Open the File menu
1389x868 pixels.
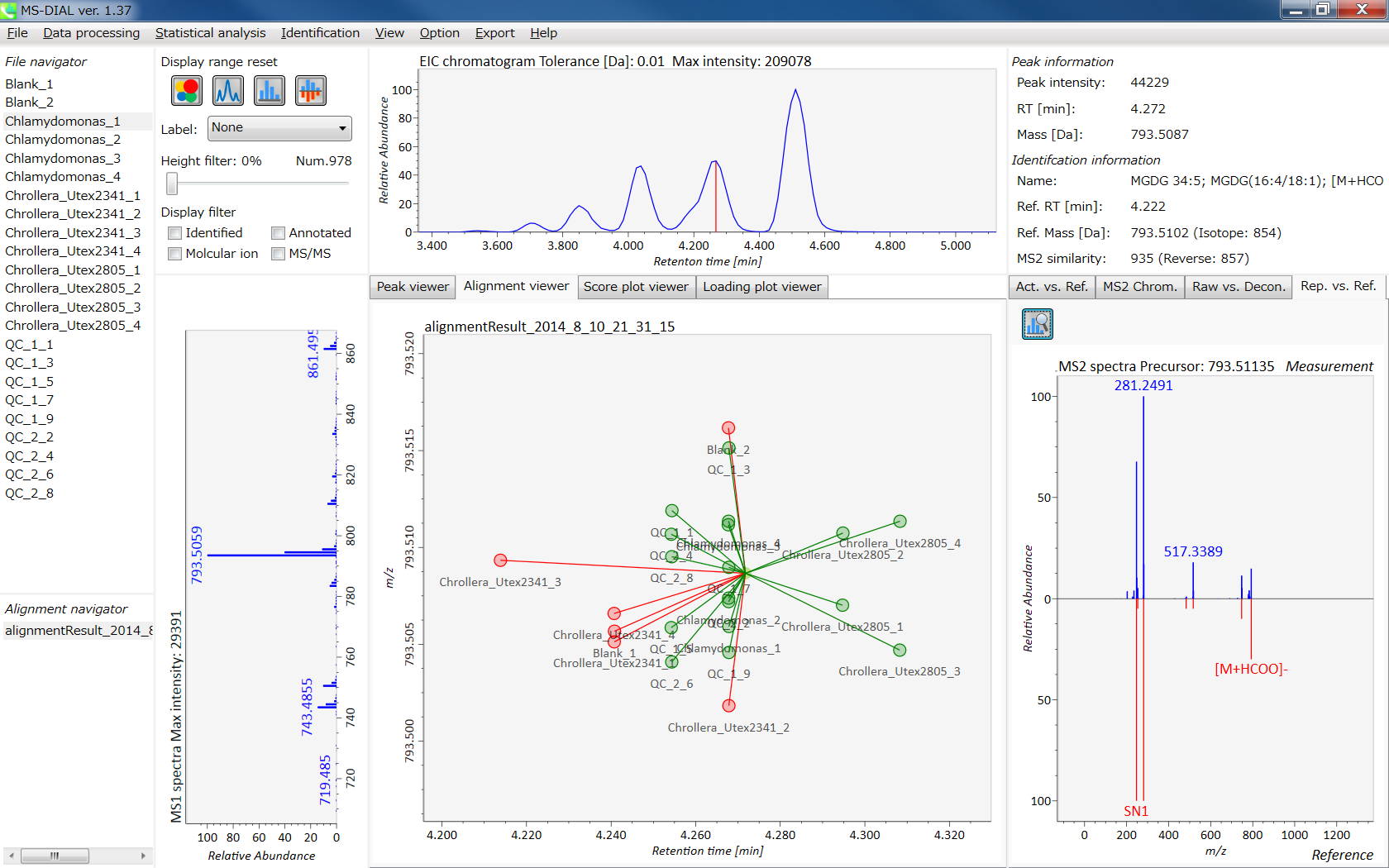coord(17,33)
